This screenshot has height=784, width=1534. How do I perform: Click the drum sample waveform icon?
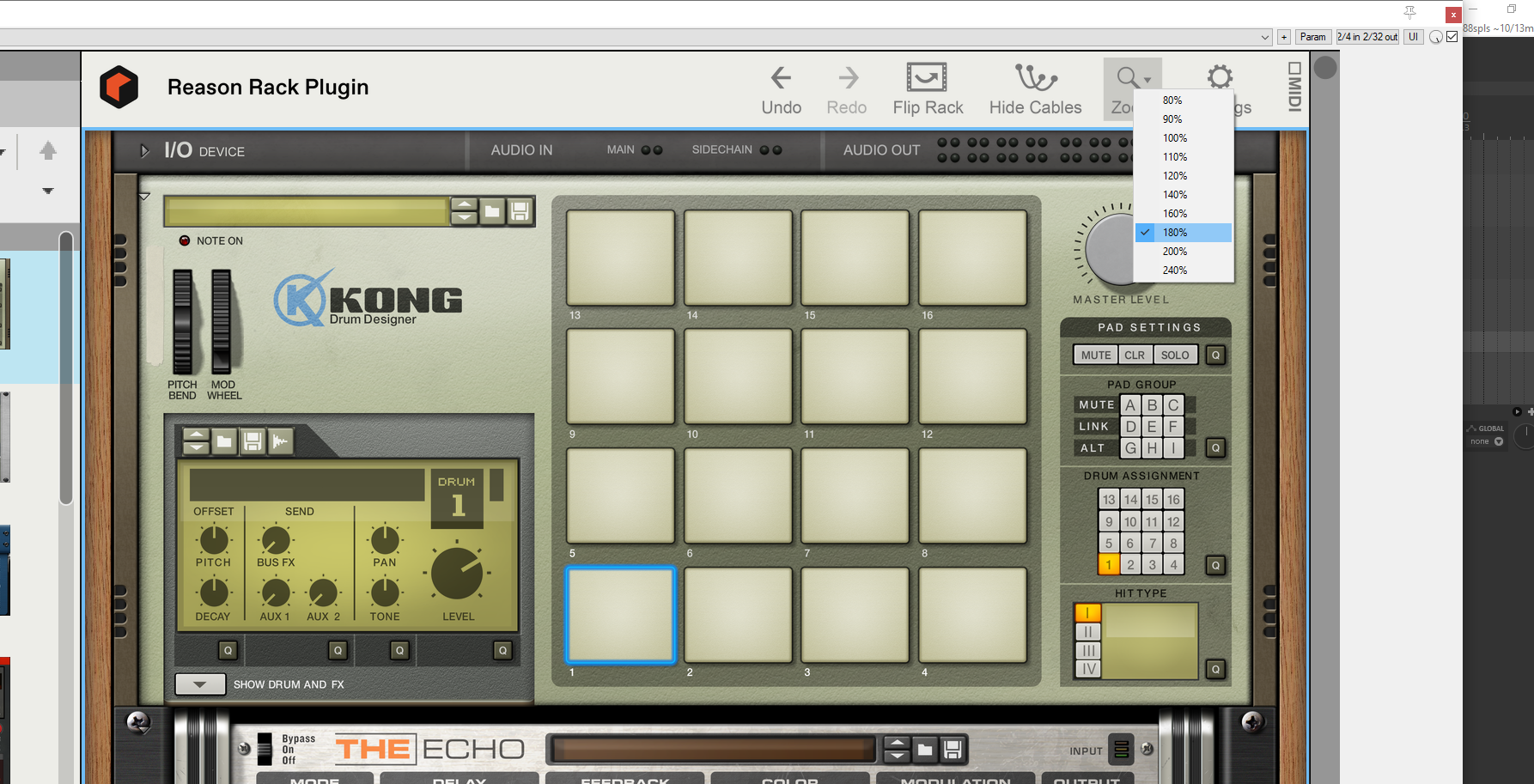280,441
